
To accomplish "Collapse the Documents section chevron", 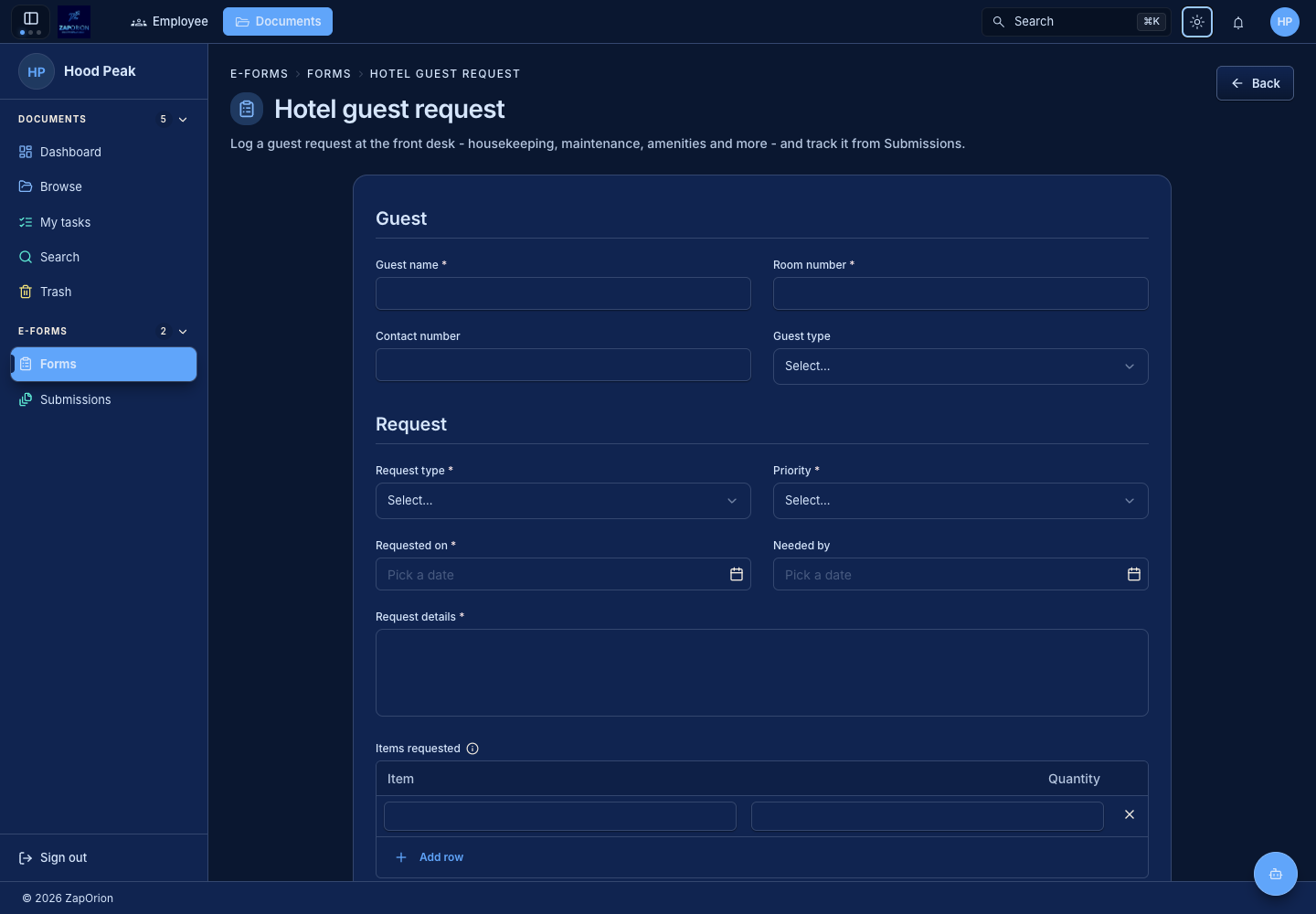I will (183, 120).
